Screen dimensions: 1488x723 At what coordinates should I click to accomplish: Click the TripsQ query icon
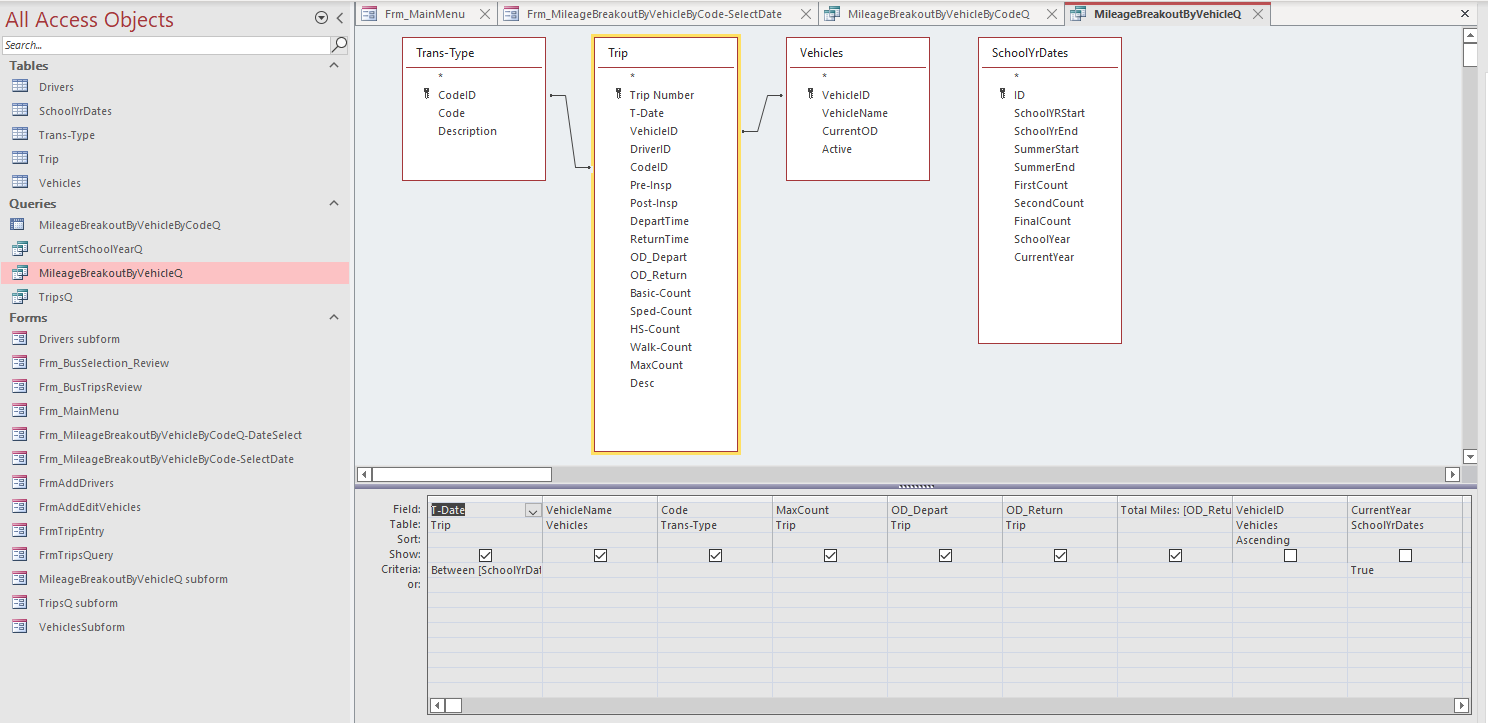20,297
